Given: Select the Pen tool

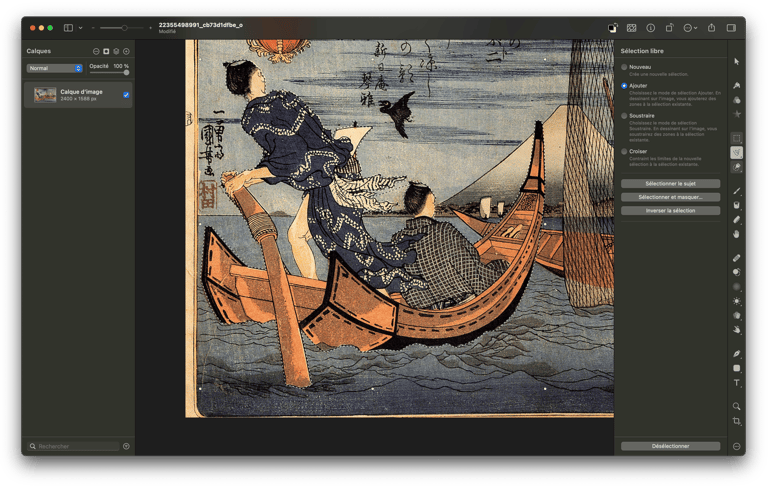Looking at the screenshot, I should [x=736, y=354].
